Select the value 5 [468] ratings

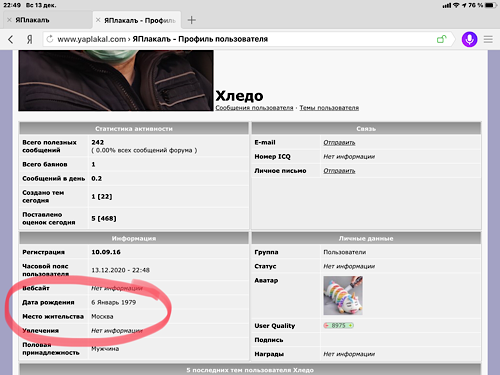point(104,219)
